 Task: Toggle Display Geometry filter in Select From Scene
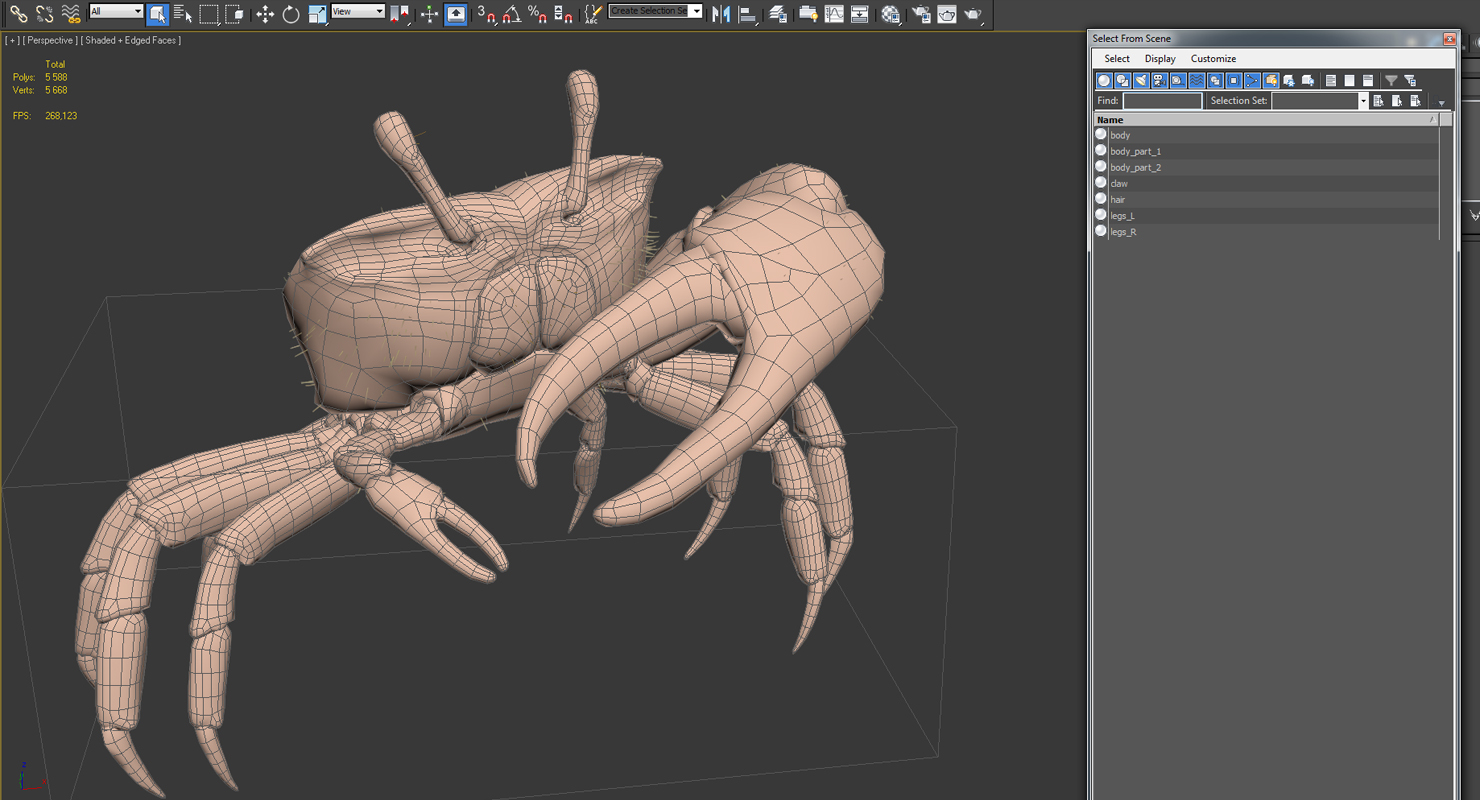pos(1104,81)
